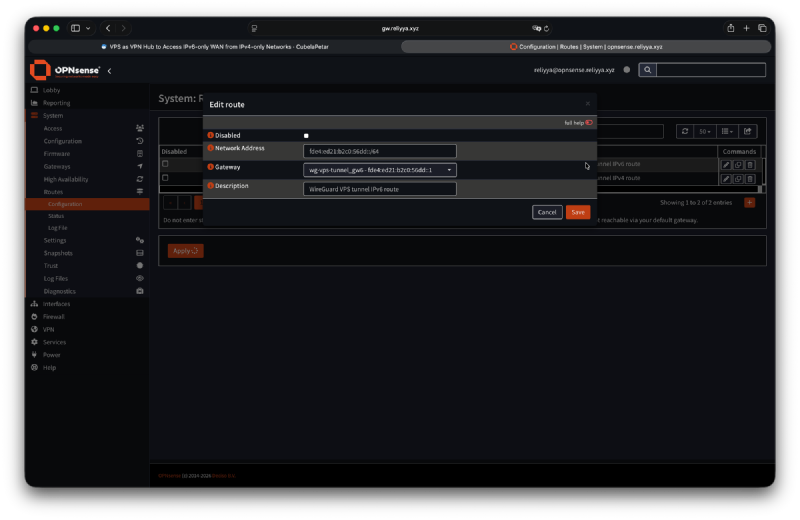Image resolution: width=800 pixels, height=520 pixels.
Task: Cancel the Edit route dialog
Action: (x=547, y=212)
